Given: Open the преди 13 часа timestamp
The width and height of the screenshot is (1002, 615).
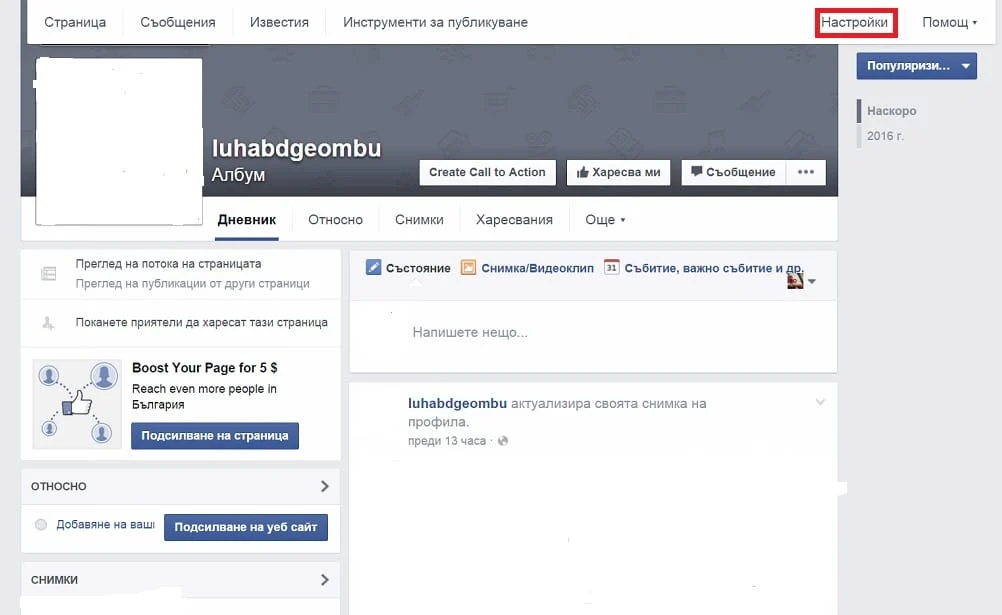Looking at the screenshot, I should (x=447, y=441).
